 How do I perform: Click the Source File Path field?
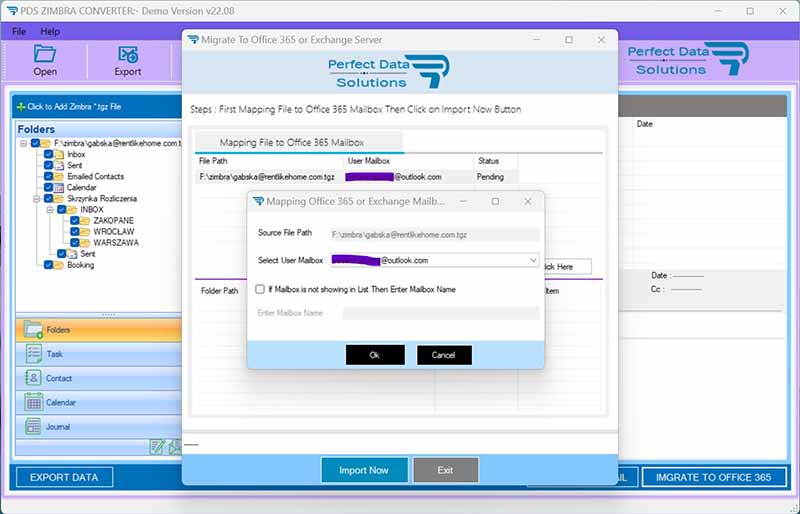tap(434, 235)
